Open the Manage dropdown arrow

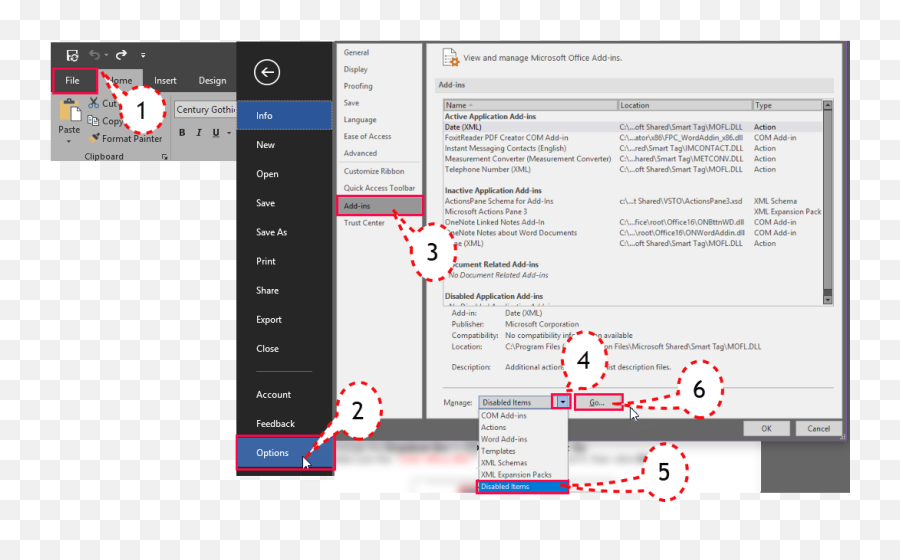[562, 402]
